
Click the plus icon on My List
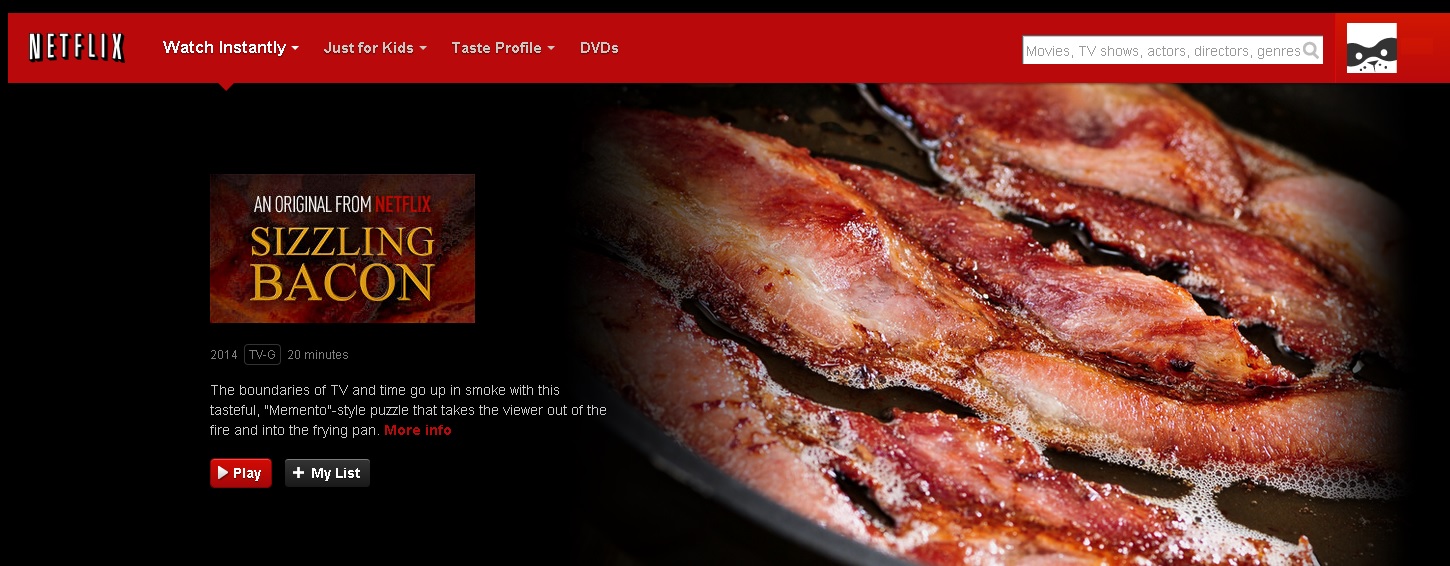coord(298,473)
